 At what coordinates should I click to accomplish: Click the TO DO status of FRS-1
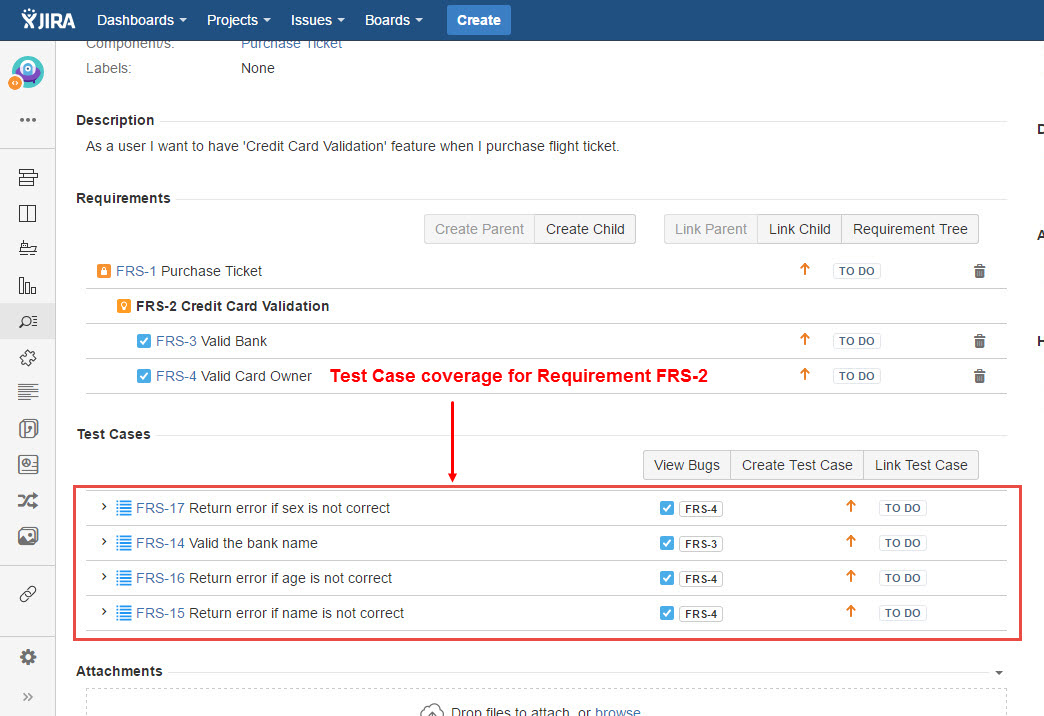click(856, 271)
